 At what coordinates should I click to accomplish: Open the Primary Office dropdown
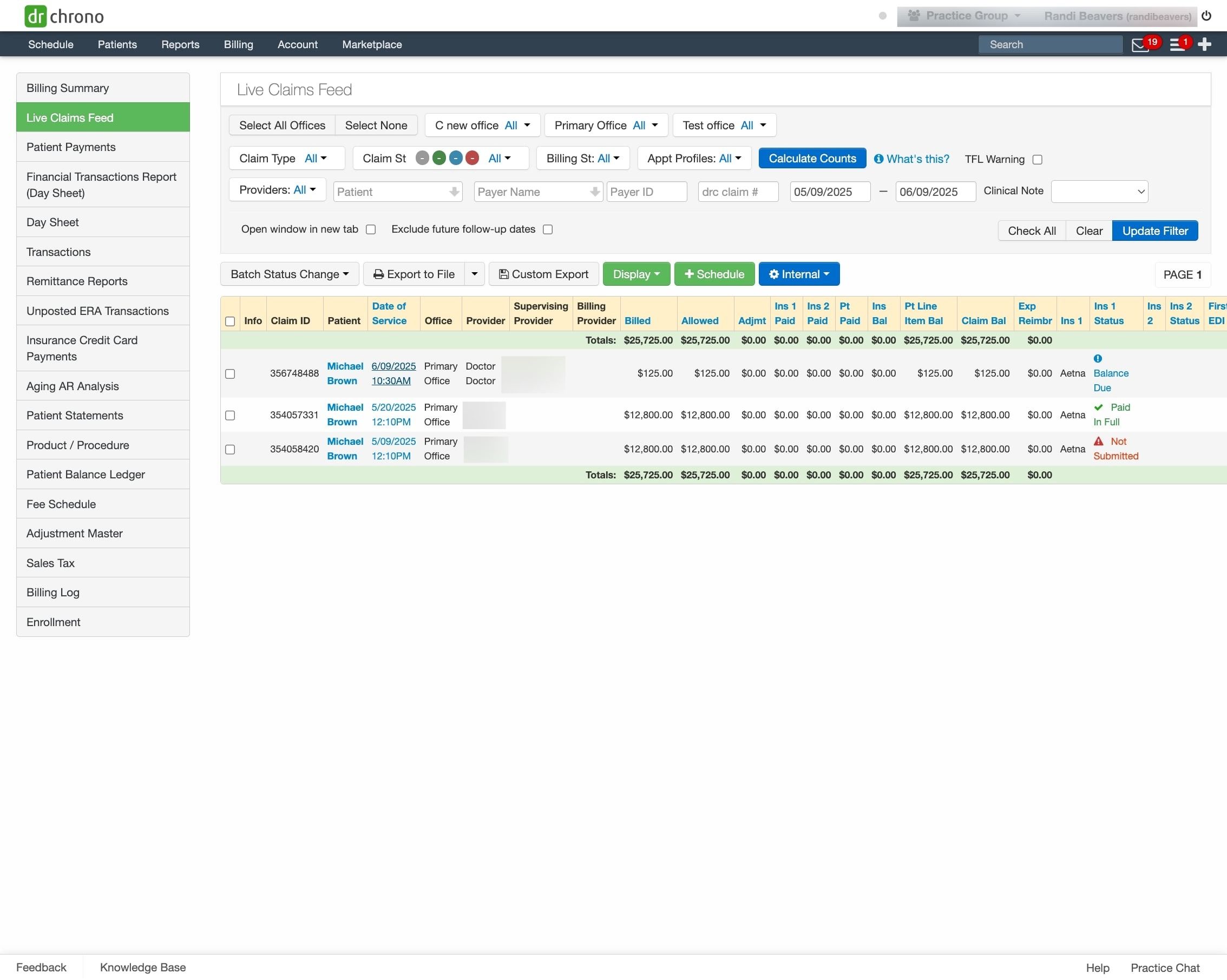tap(606, 125)
